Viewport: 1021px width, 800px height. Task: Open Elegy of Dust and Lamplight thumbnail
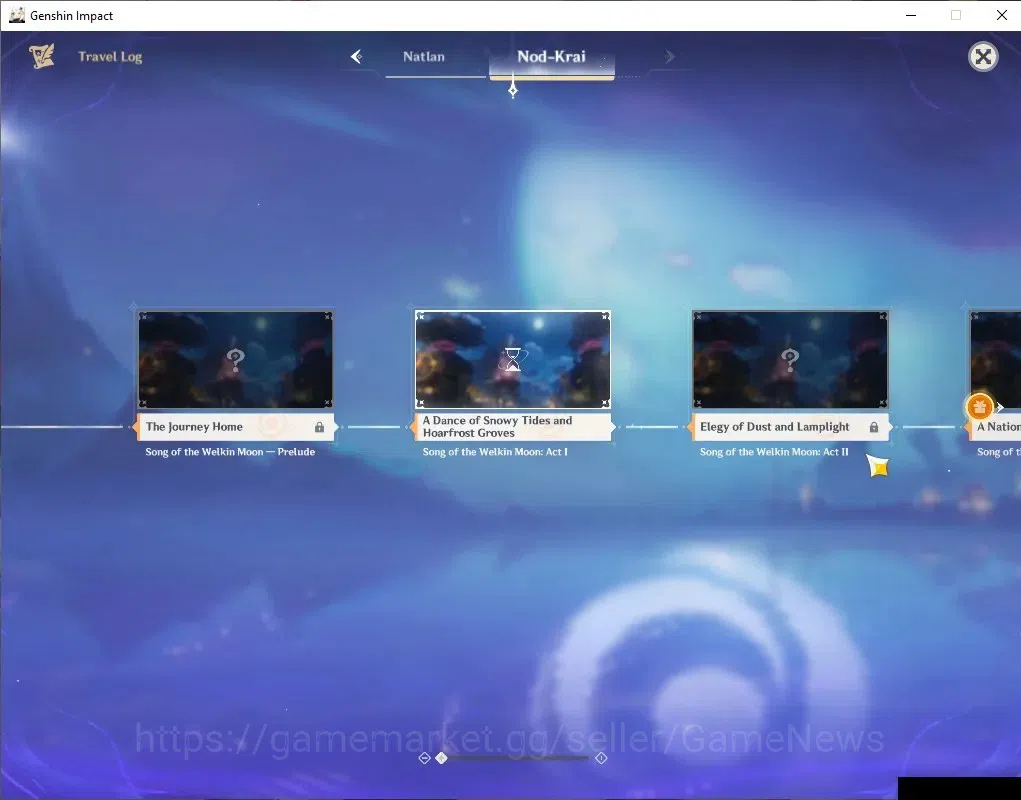coord(790,359)
